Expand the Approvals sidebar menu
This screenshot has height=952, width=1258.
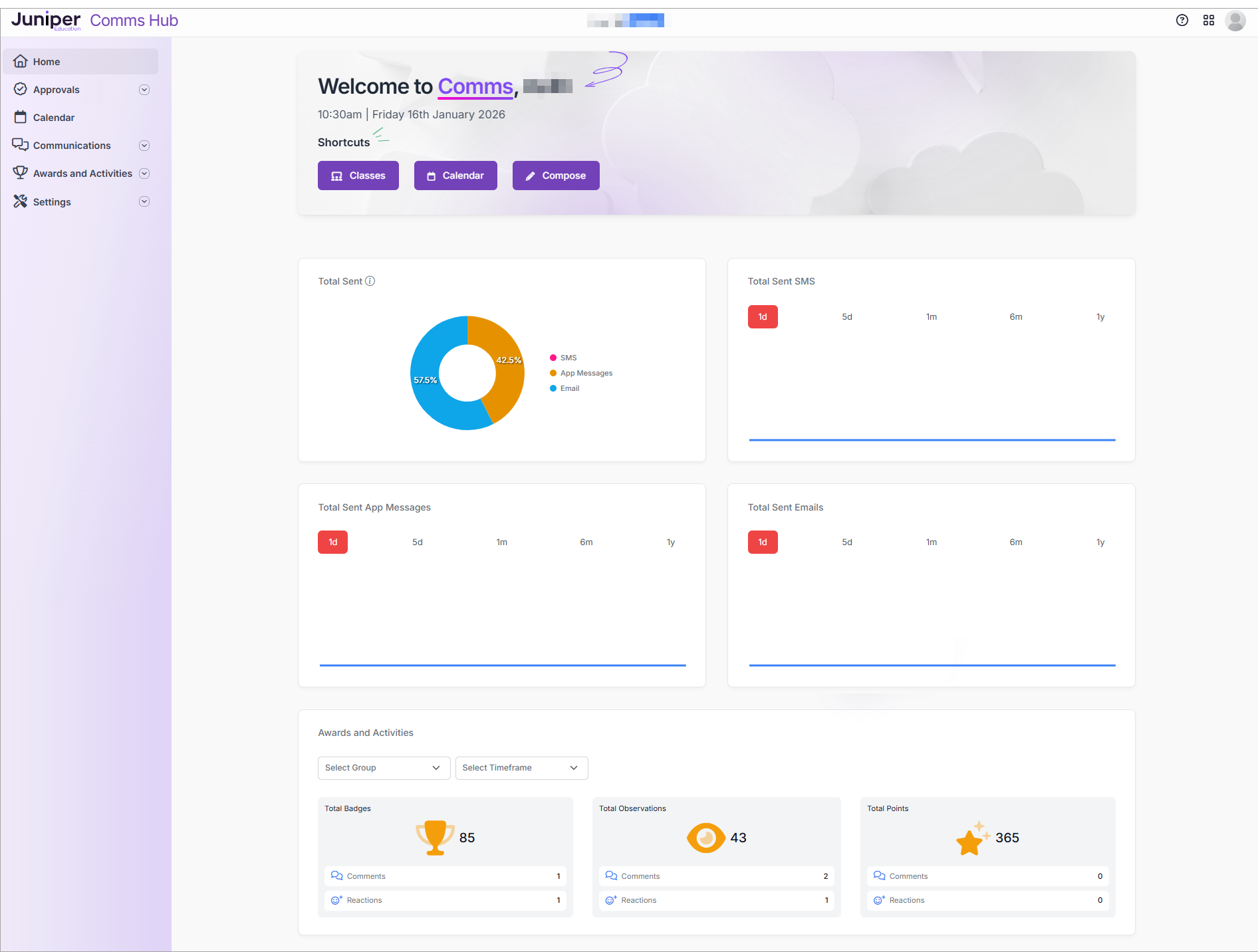click(144, 90)
